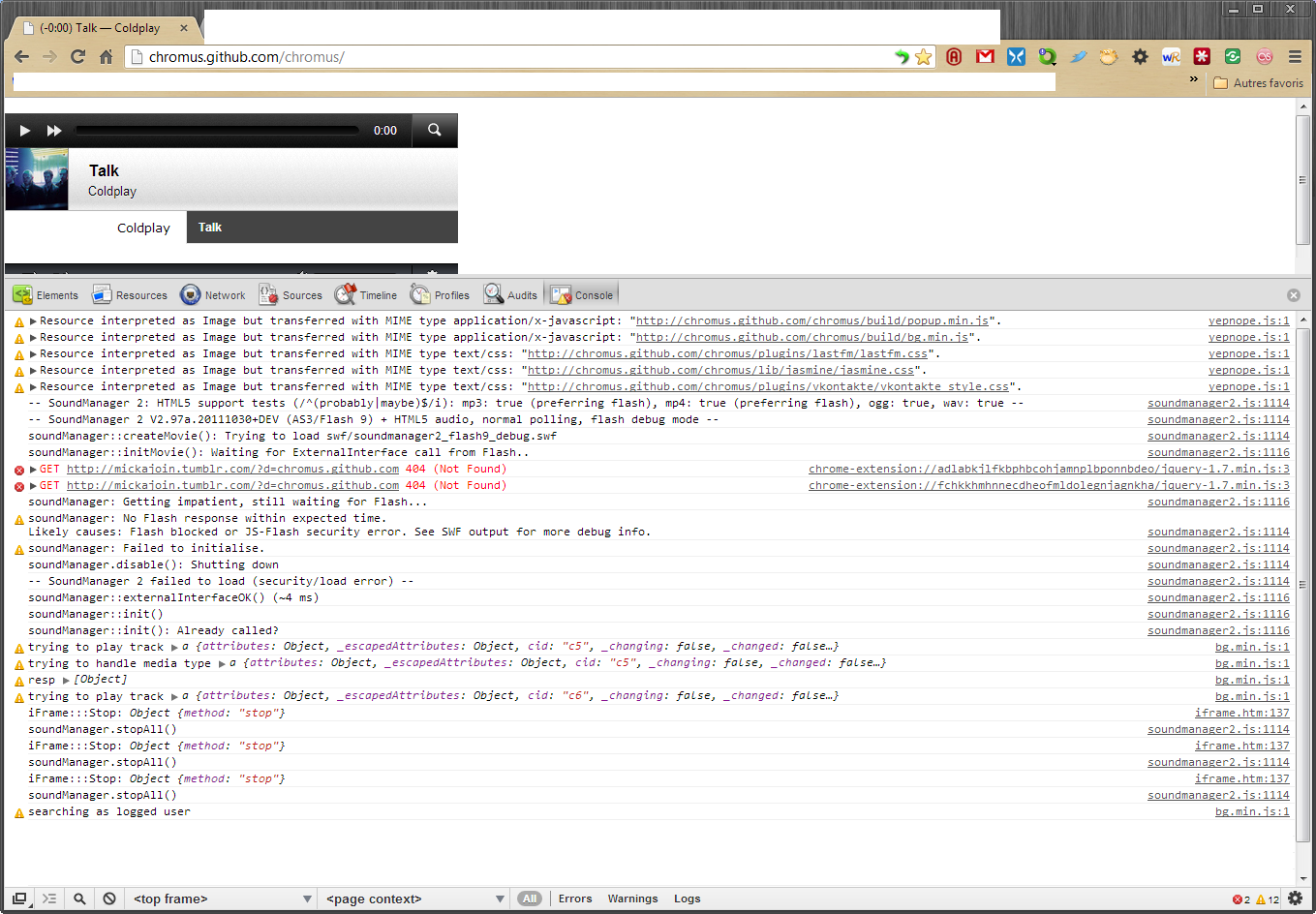This screenshot has width=1316, height=914.
Task: Expand the first GET 404 error
Action: 33,469
